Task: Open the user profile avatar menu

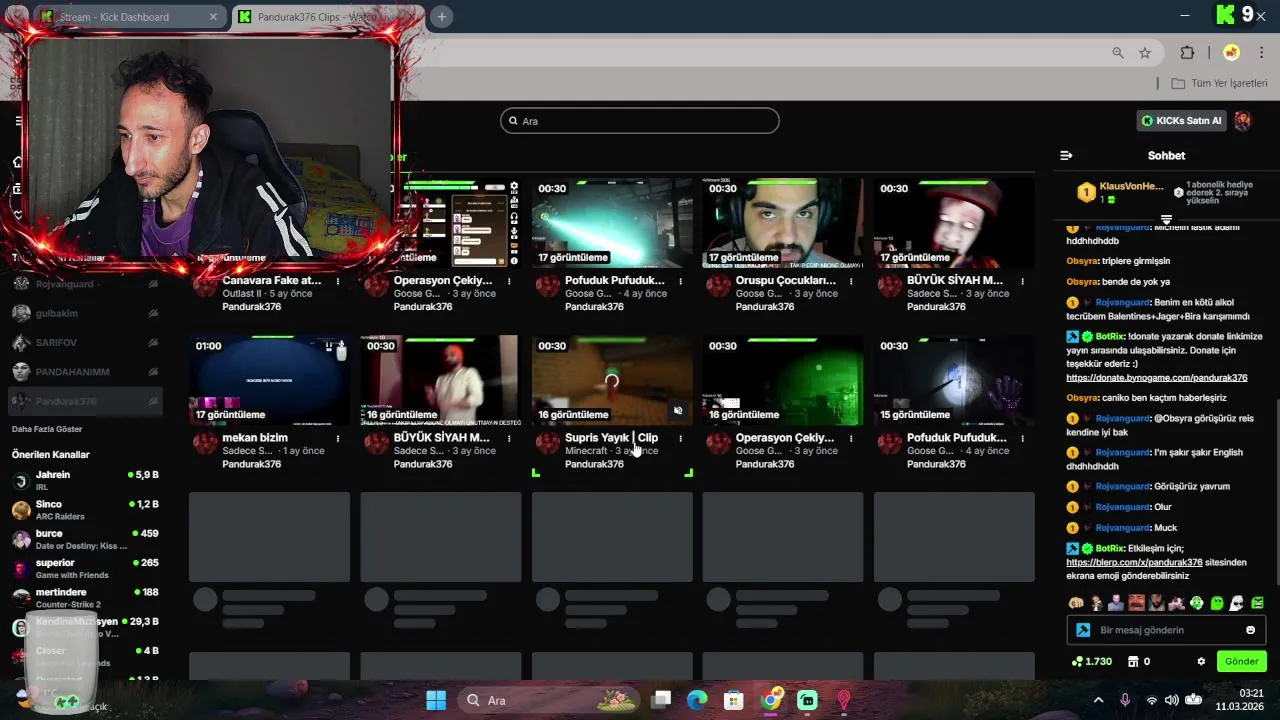Action: [x=1243, y=121]
